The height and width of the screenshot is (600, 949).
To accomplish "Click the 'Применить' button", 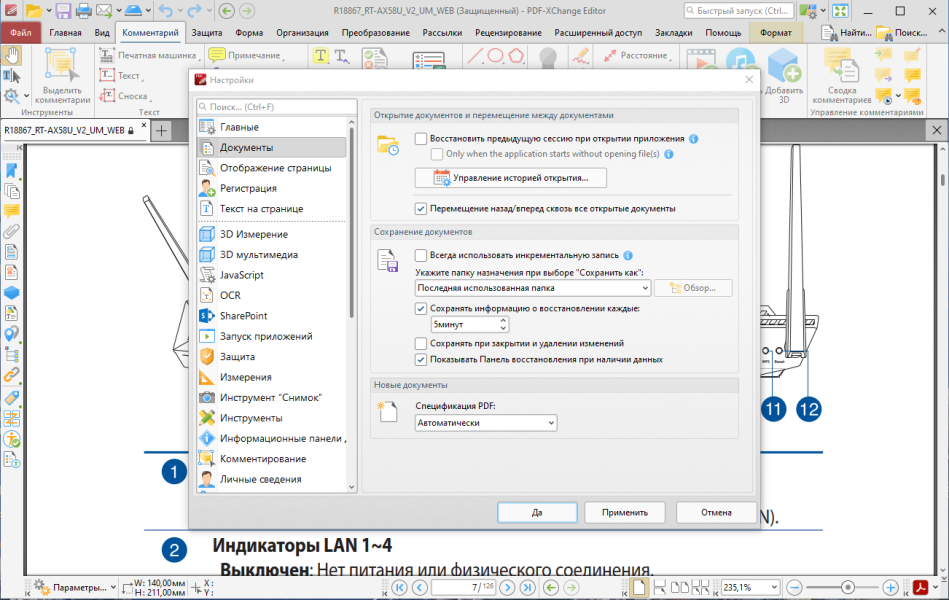I will pyautogui.click(x=625, y=513).
